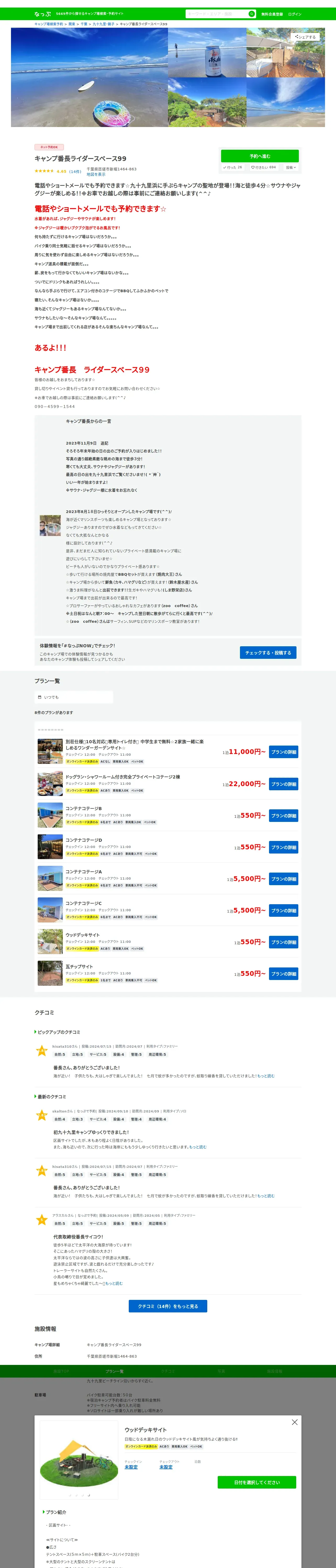The width and height of the screenshot is (336, 1568).
Task: Open plan details for コンテナコテージA
Action: (284, 879)
